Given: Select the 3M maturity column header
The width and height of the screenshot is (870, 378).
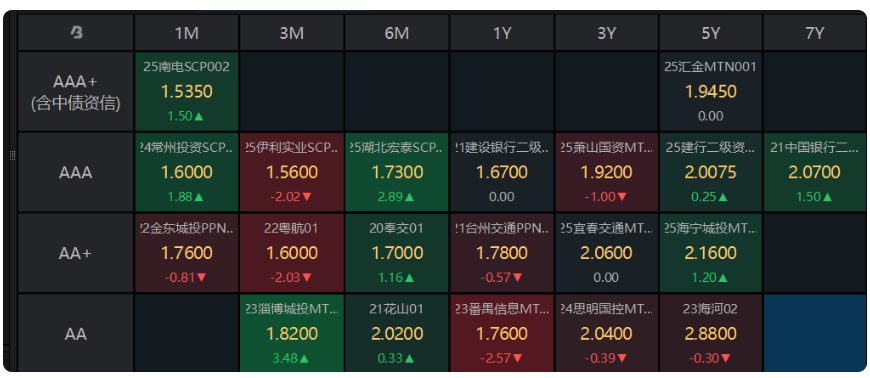Looking at the screenshot, I should [292, 33].
